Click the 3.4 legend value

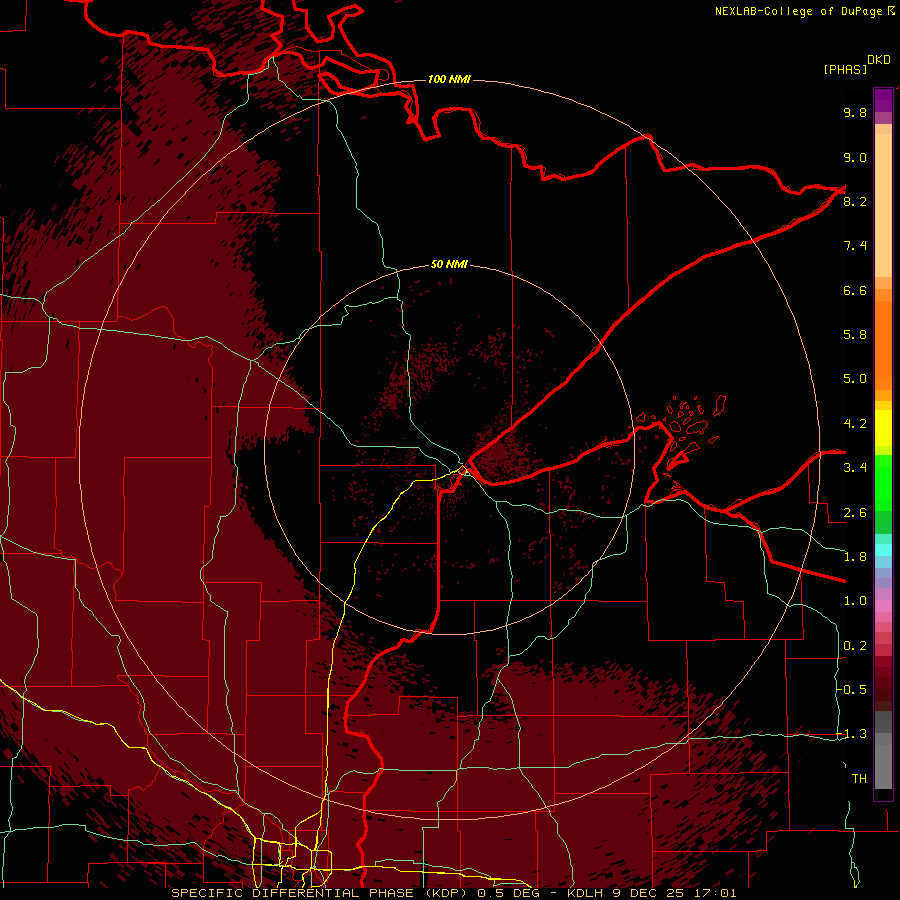[x=855, y=468]
